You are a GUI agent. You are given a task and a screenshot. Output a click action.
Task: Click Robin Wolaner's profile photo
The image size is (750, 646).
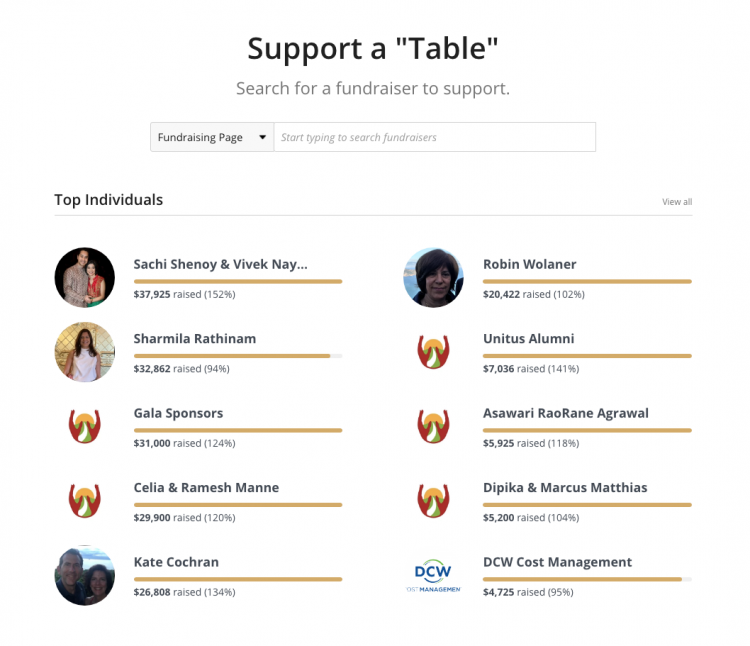[x=433, y=277]
